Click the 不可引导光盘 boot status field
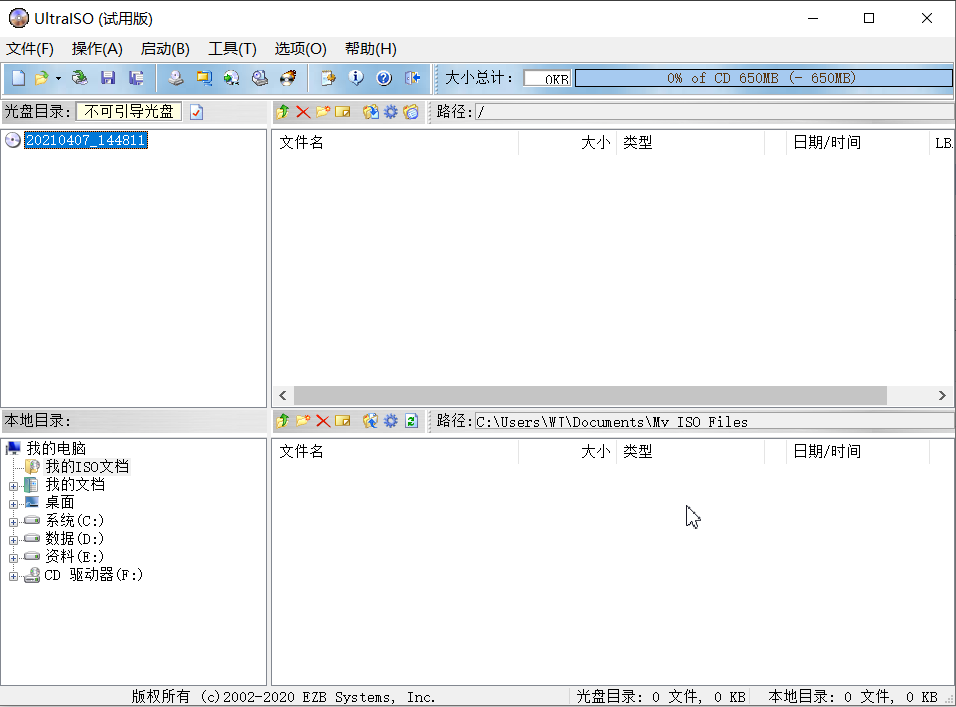956x707 pixels. click(x=129, y=112)
